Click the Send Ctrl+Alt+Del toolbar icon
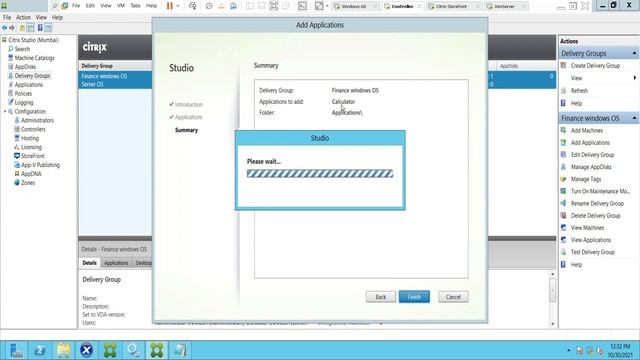Image resolution: width=640 pixels, height=360 pixels. pyautogui.click(x=192, y=6)
